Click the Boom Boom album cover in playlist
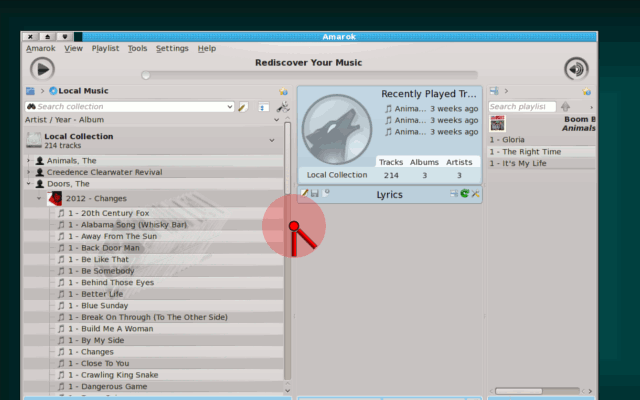Viewport: 640px width, 400px height. [x=498, y=123]
